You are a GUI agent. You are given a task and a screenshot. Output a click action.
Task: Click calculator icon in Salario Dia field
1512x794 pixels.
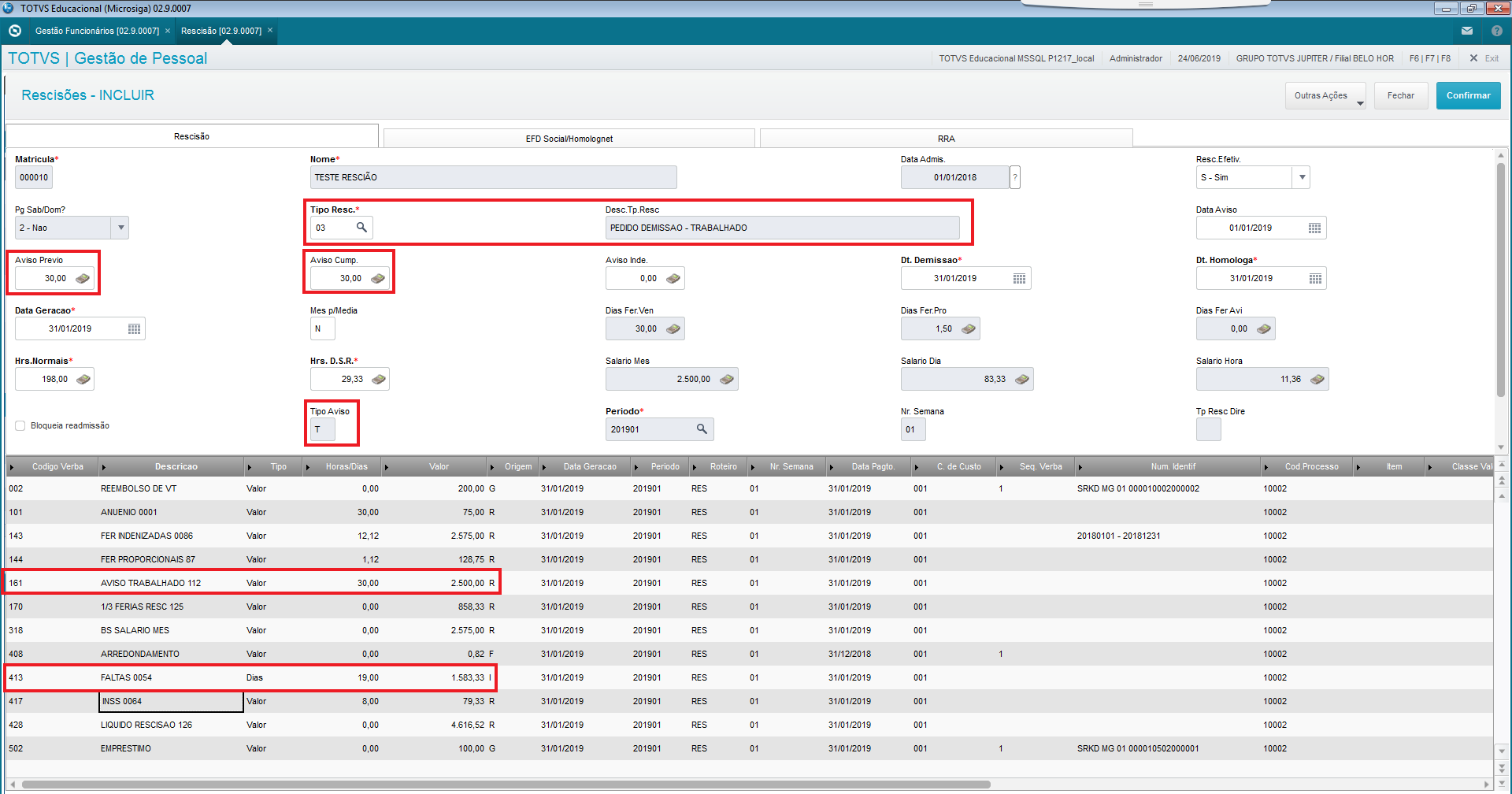[1022, 379]
